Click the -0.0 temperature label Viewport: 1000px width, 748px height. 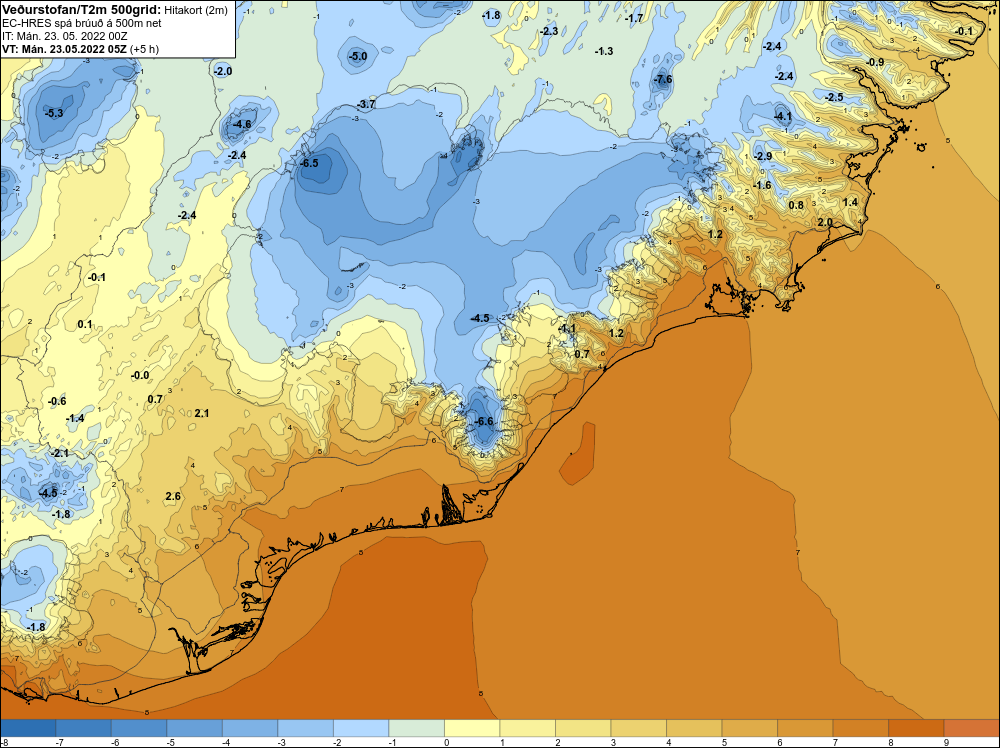pyautogui.click(x=140, y=376)
